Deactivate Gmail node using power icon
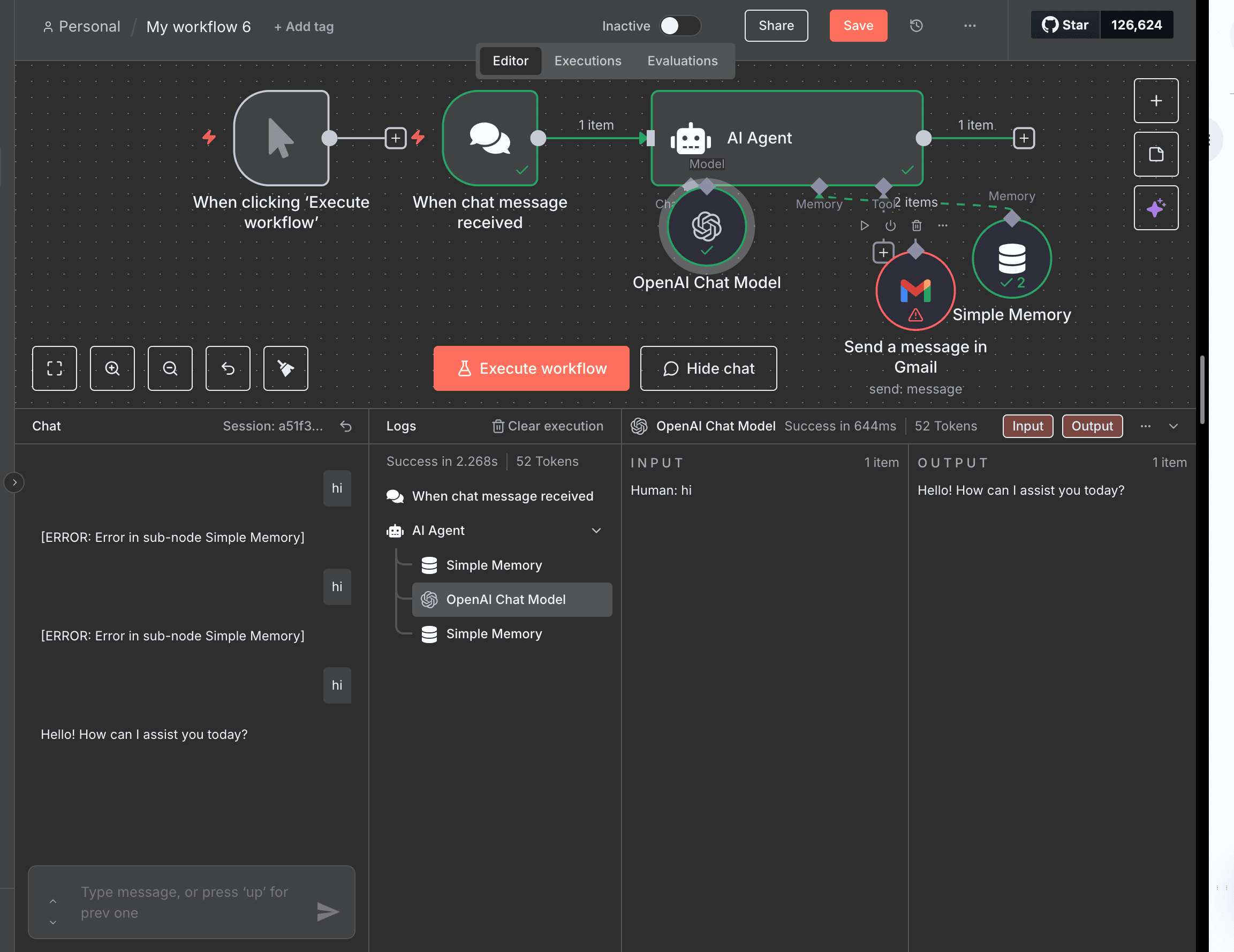The width and height of the screenshot is (1234, 952). 890,225
